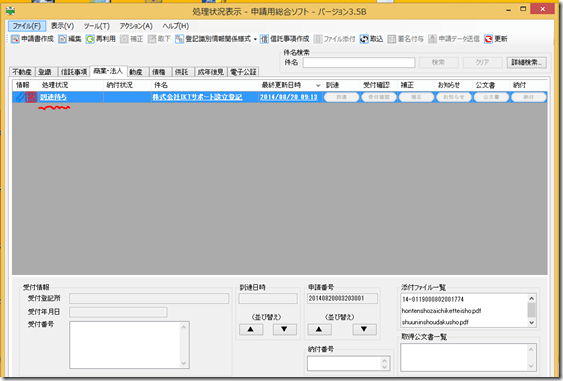Open the 株式会社IKTサポート設立登記 link
The width and height of the screenshot is (563, 381).
(x=197, y=97)
